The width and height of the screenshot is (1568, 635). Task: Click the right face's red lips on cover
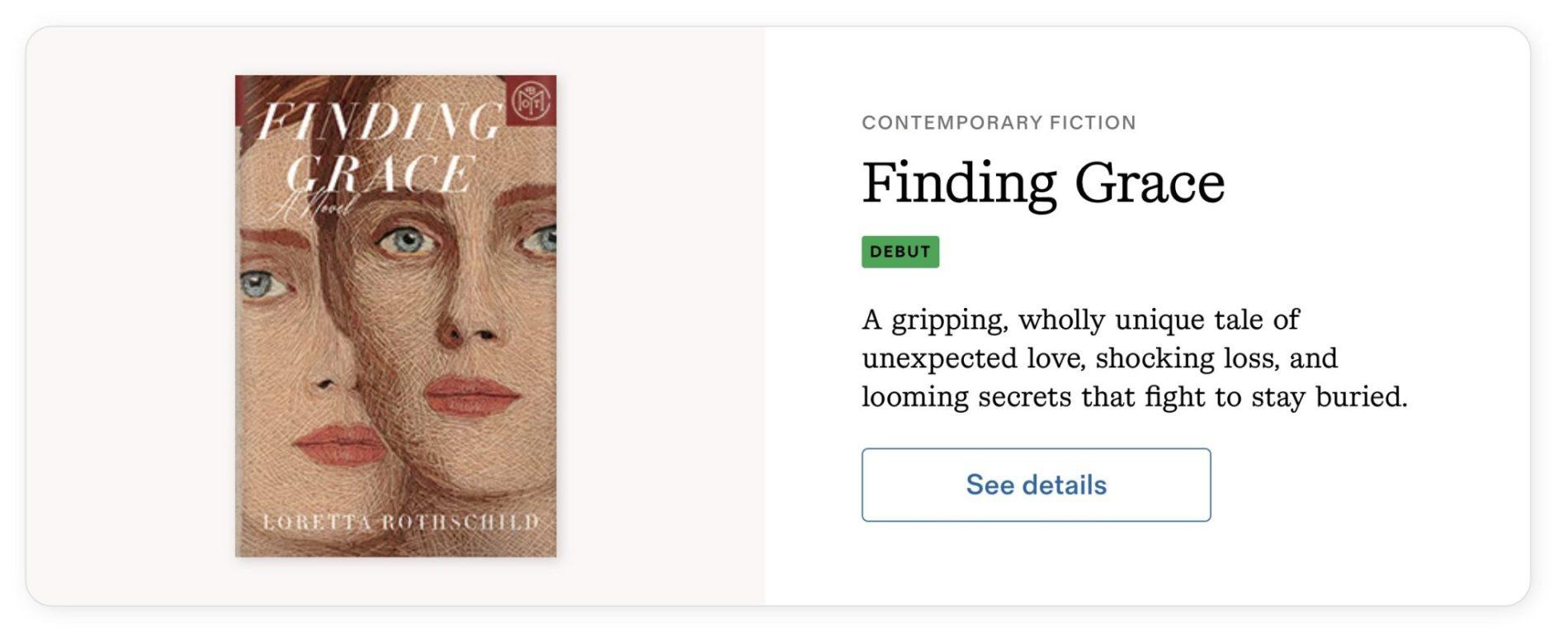[x=470, y=395]
